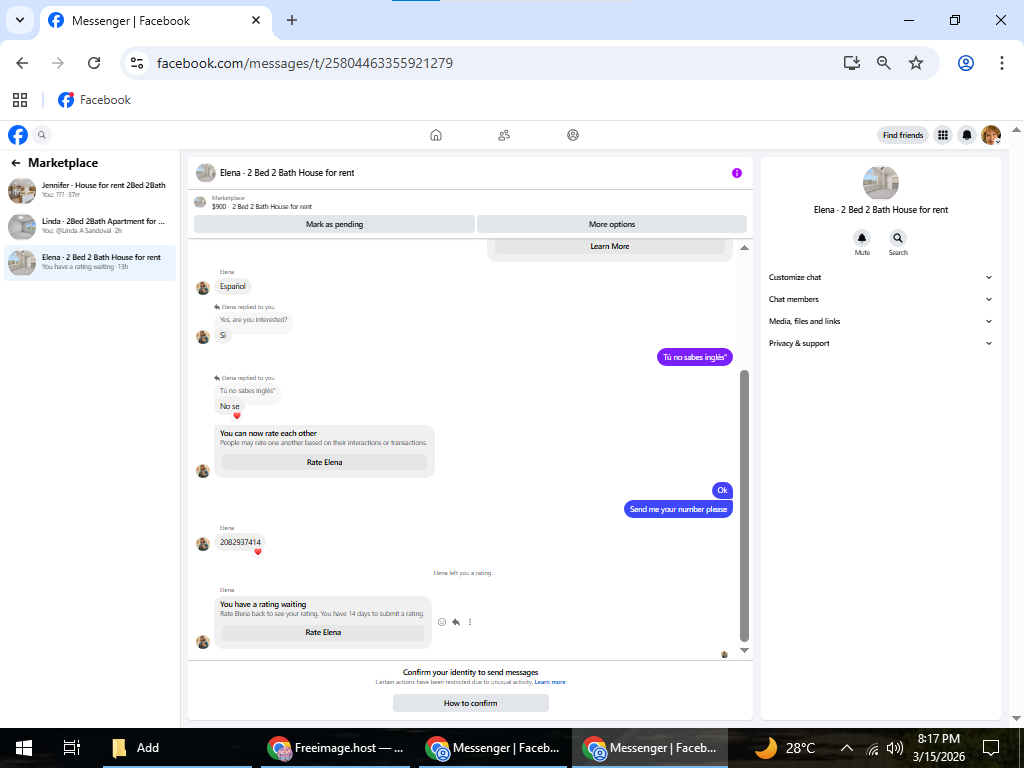Click Rate Elena under 'You can now rate each other'
This screenshot has width=1024, height=768.
325,462
